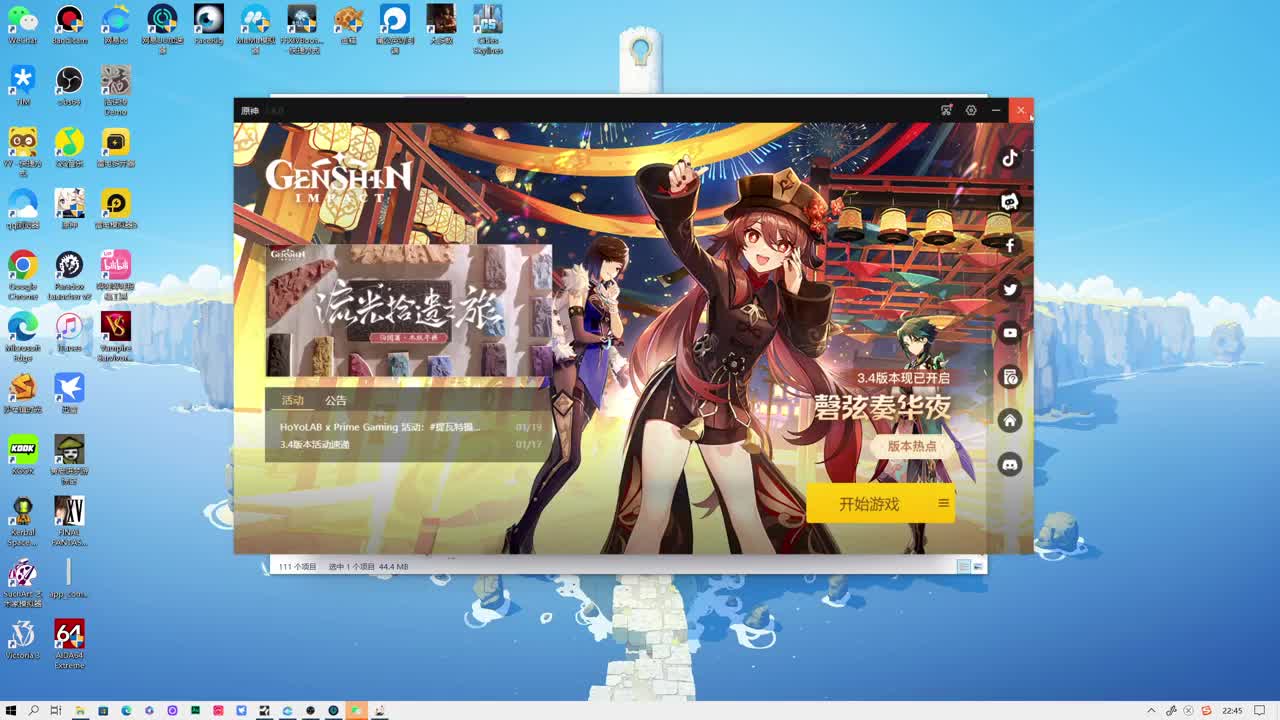Click the screenshot icon in launcher title bar

(946, 110)
